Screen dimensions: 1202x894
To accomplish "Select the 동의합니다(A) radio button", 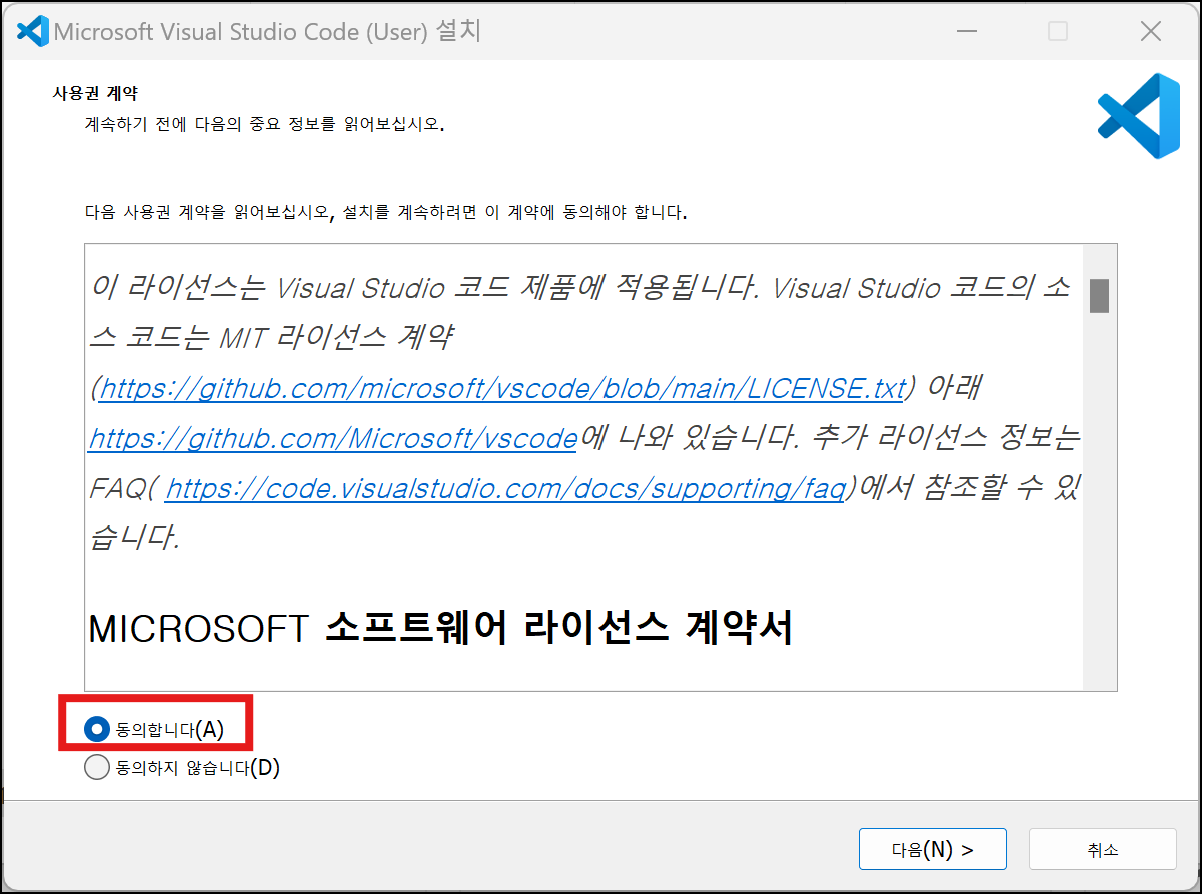I will (x=96, y=730).
